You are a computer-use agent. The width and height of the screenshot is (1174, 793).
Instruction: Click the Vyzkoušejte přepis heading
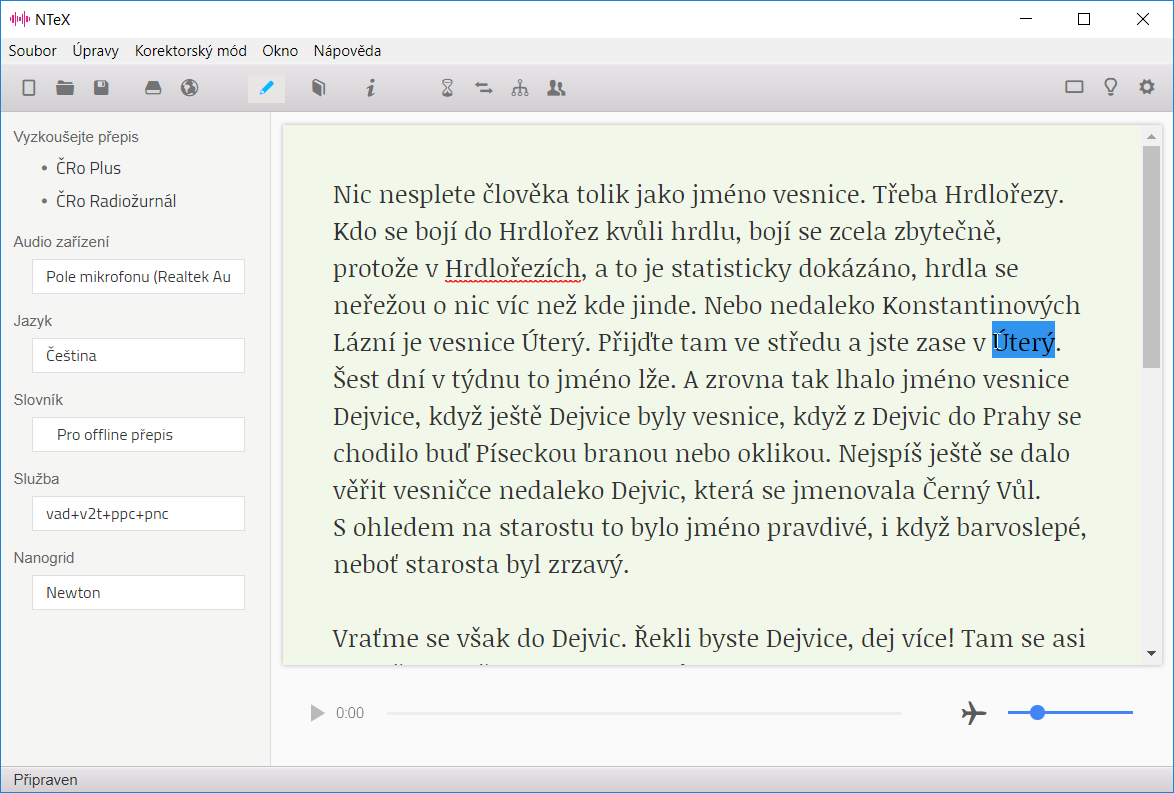click(76, 137)
